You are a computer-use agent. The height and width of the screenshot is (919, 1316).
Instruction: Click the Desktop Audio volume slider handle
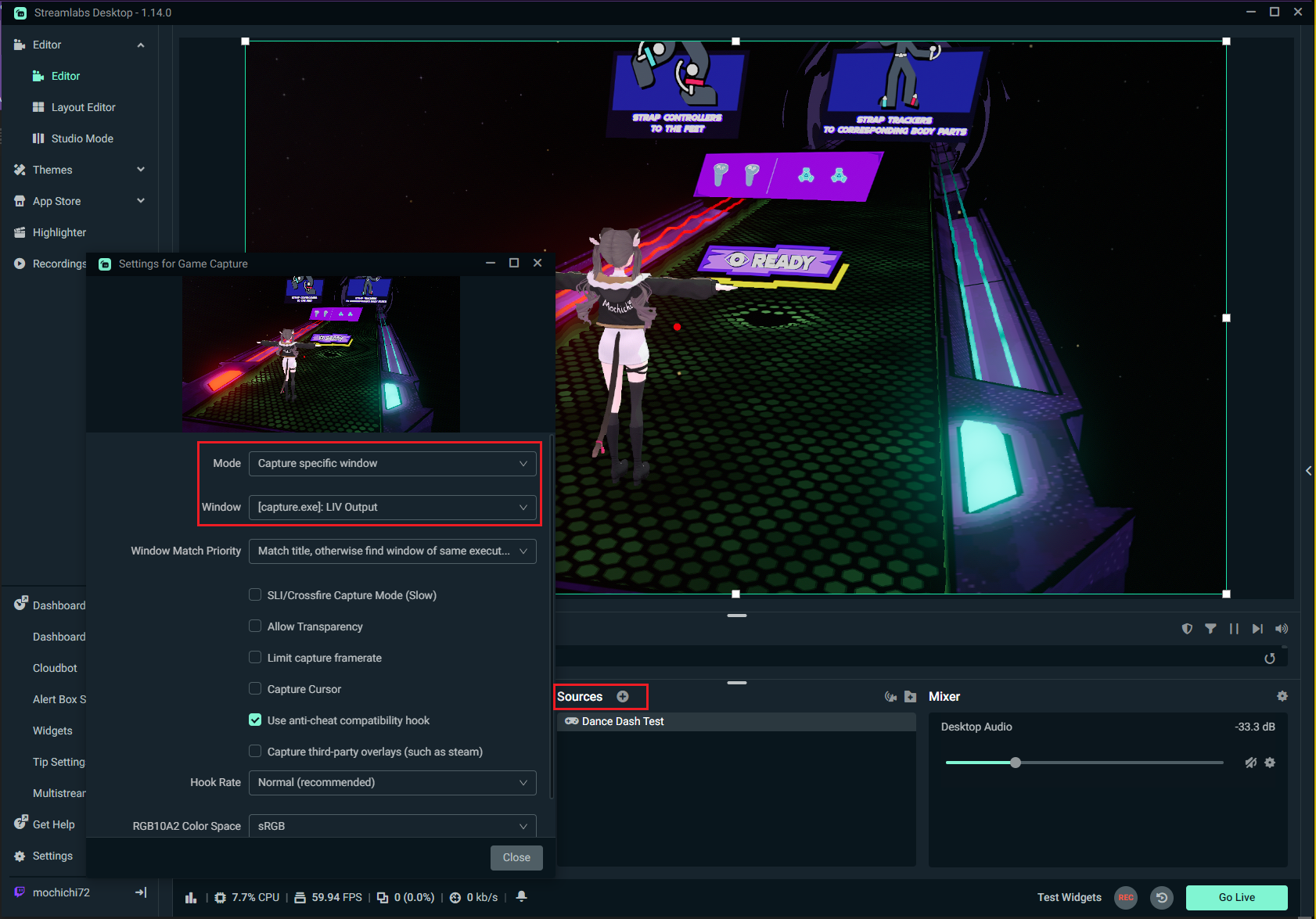point(1016,763)
